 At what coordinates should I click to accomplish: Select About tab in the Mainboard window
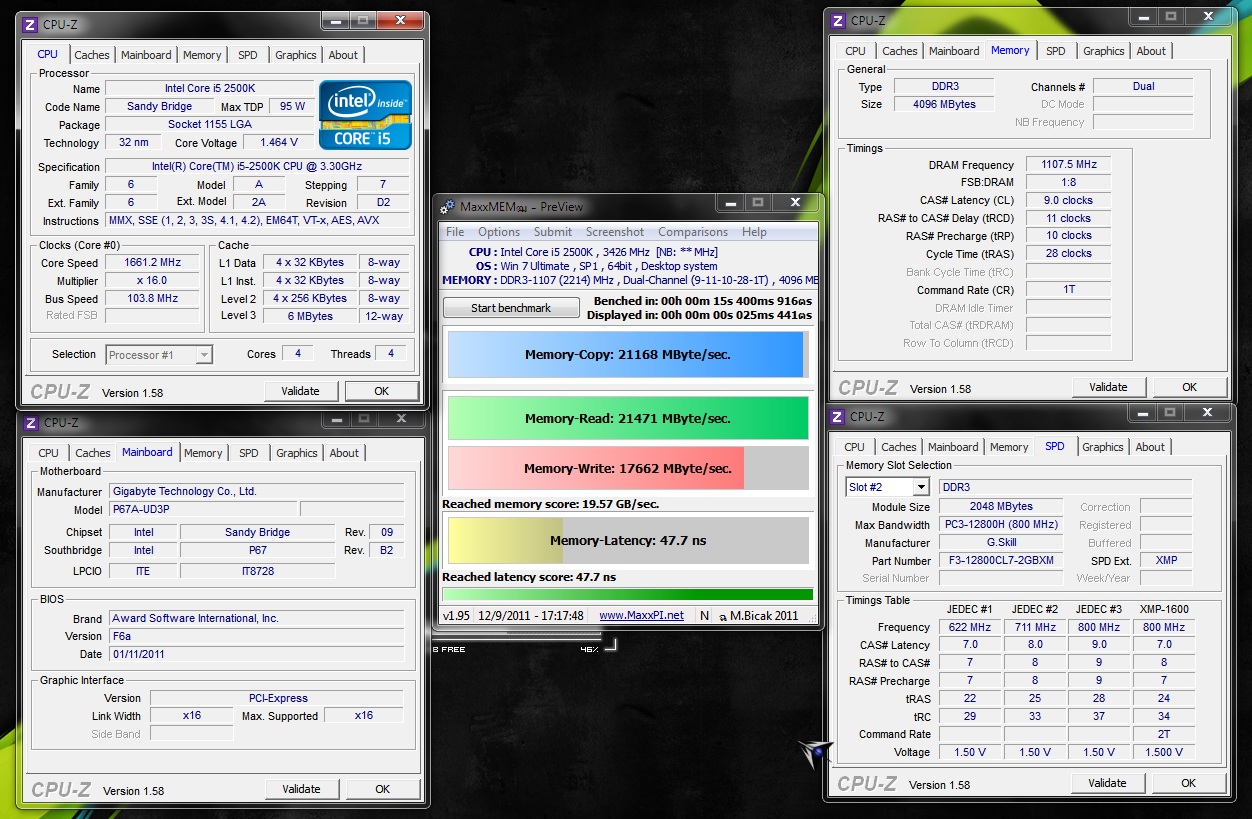coord(344,453)
